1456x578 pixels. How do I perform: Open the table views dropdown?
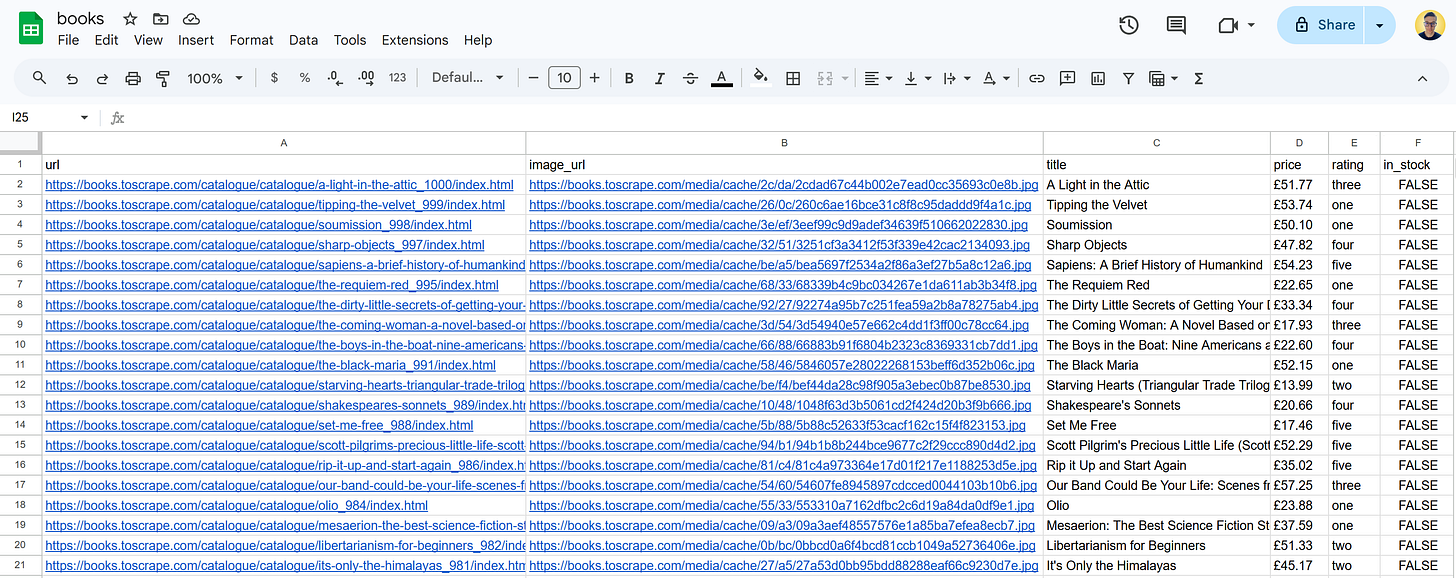[1163, 78]
